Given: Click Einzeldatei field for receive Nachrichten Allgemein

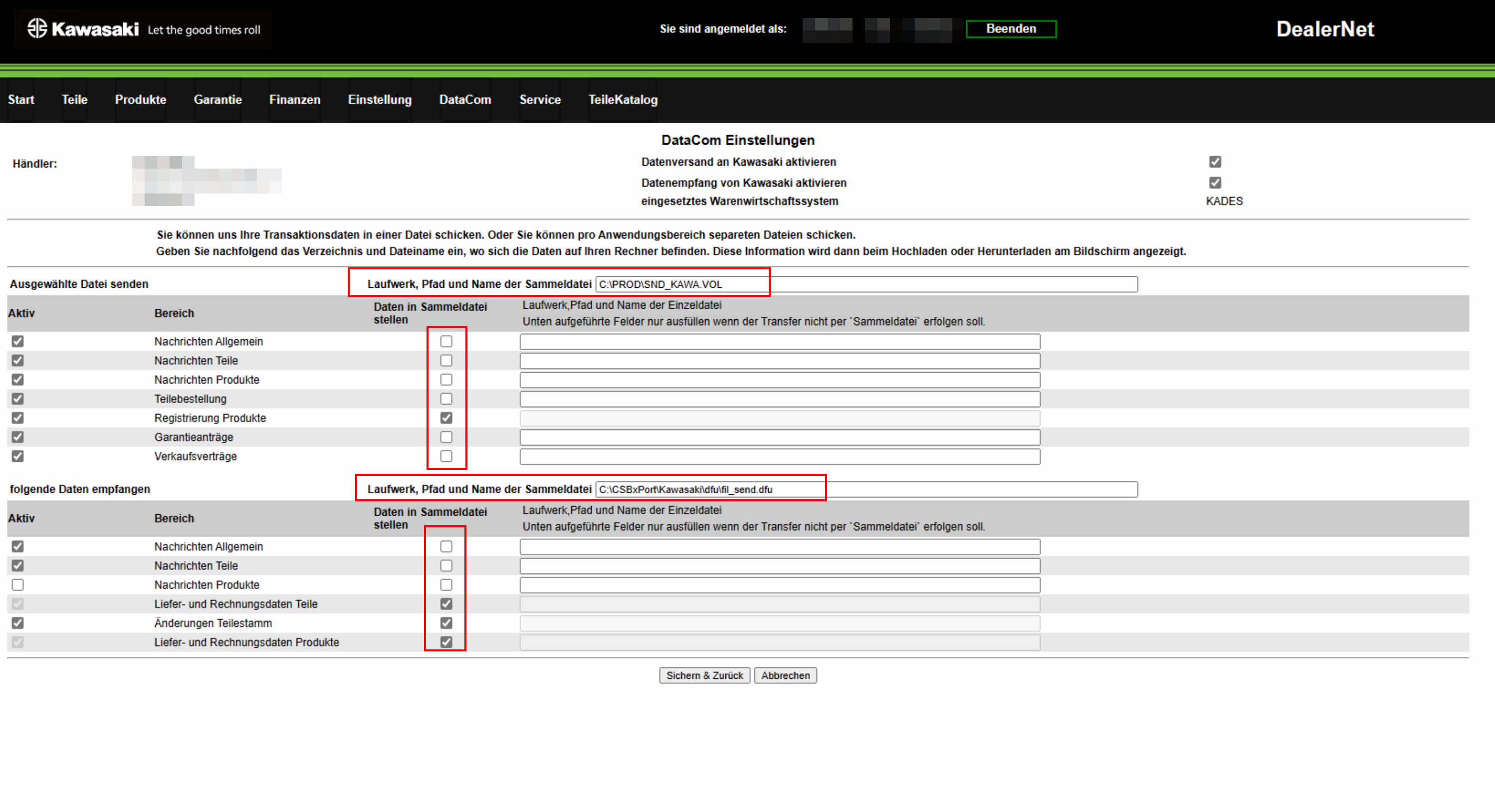Looking at the screenshot, I should 780,547.
